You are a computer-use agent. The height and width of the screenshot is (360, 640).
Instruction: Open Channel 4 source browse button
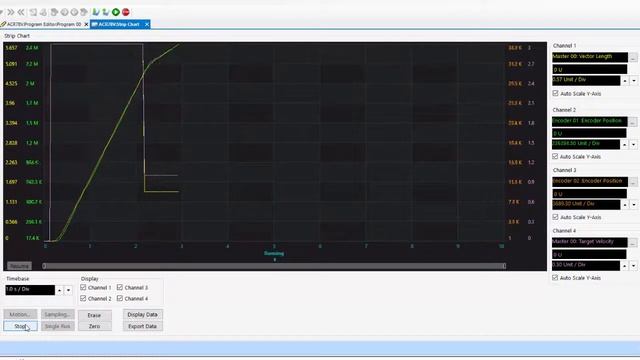click(x=633, y=243)
